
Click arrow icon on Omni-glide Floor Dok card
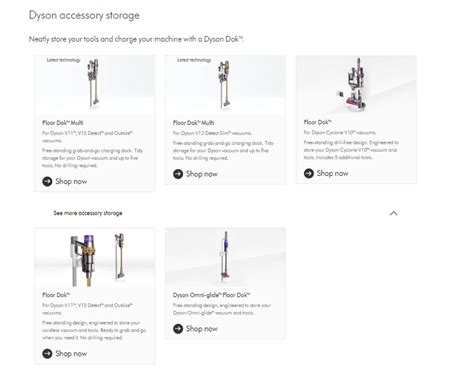click(178, 329)
